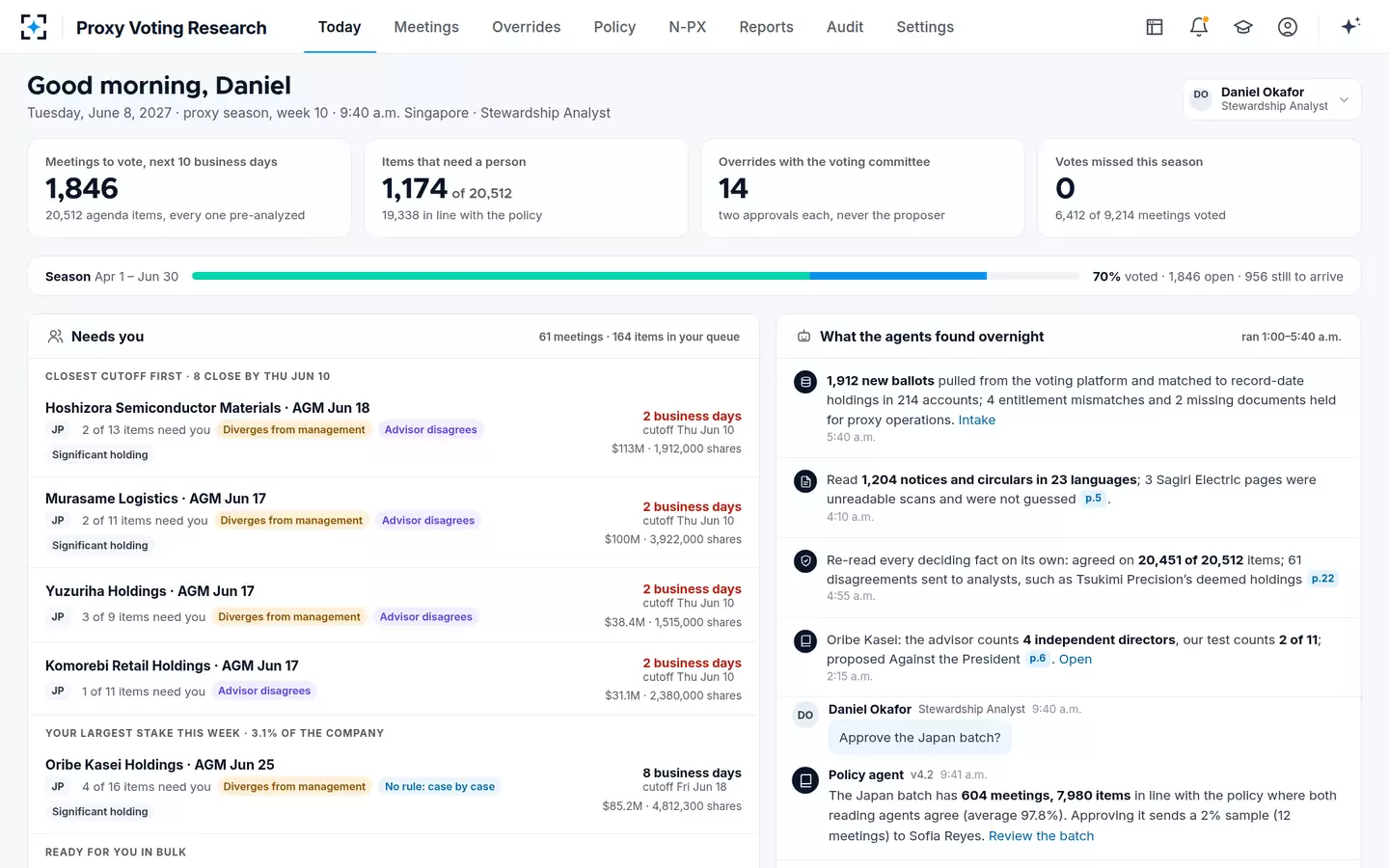Click the No rule: case by case tag

coord(440,787)
